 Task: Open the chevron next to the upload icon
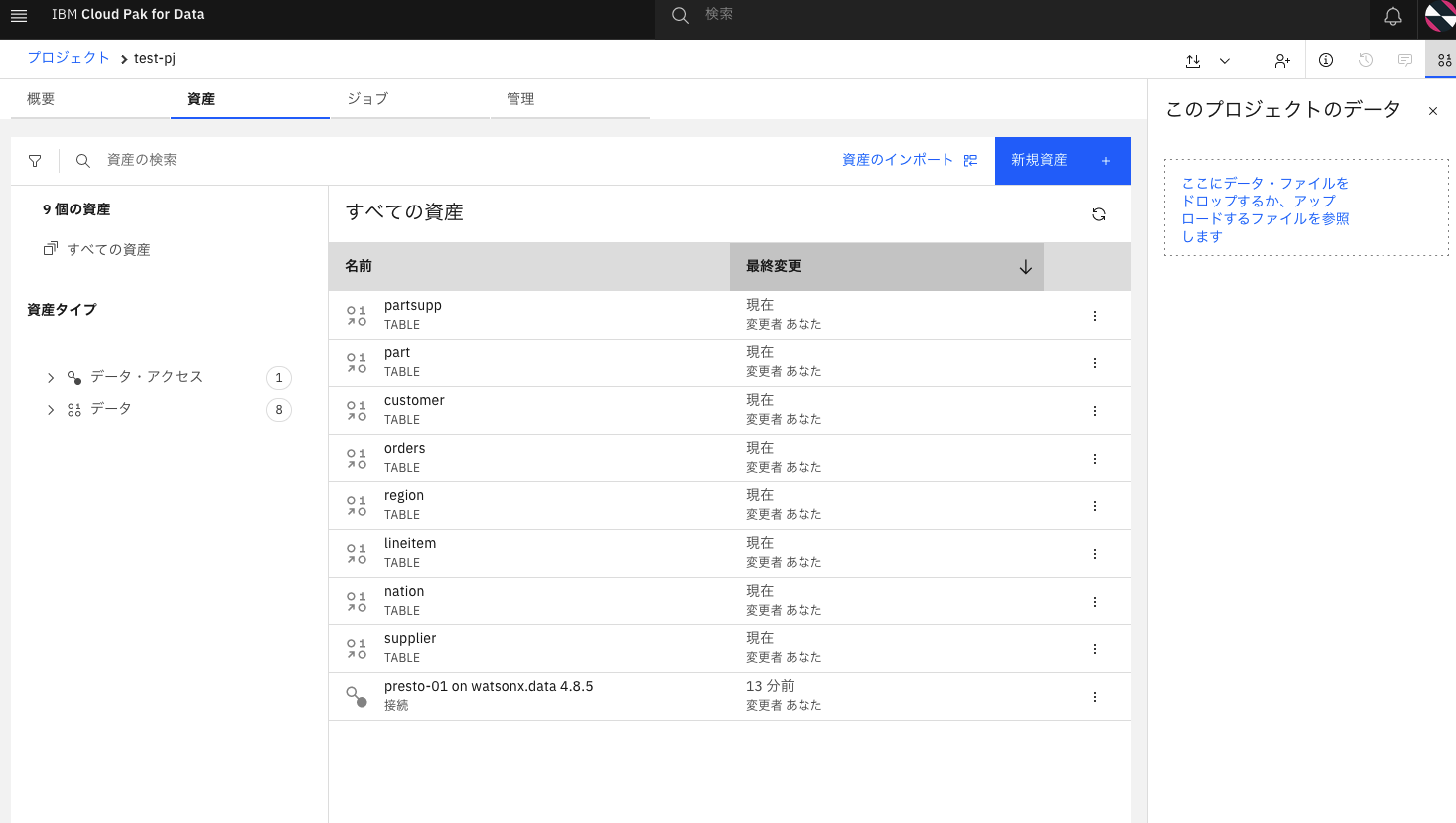point(1225,60)
